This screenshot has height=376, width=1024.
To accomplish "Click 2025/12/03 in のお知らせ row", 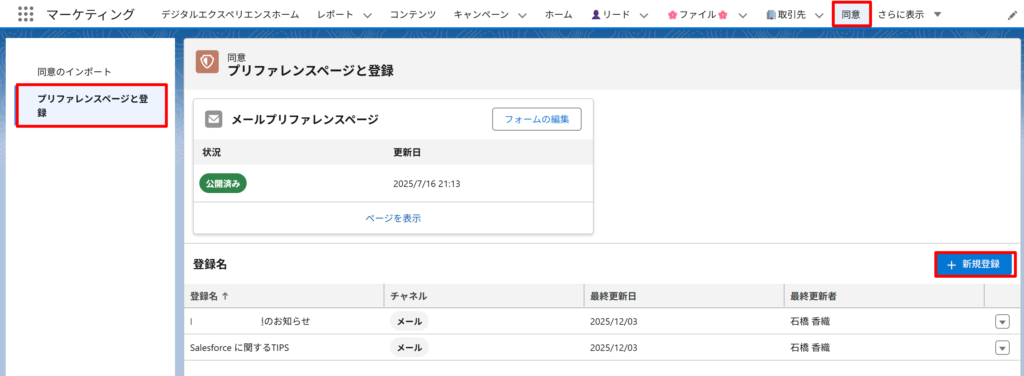I will click(x=613, y=321).
